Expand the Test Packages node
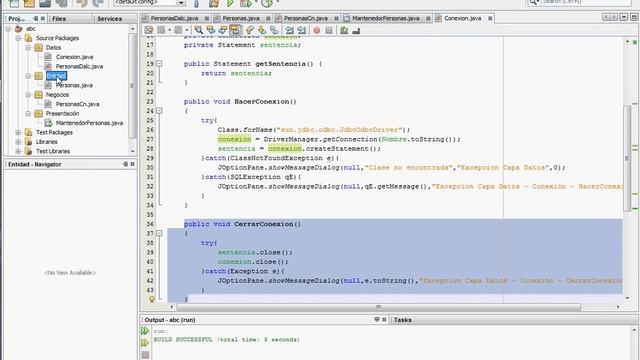640x360 pixels. coord(18,132)
